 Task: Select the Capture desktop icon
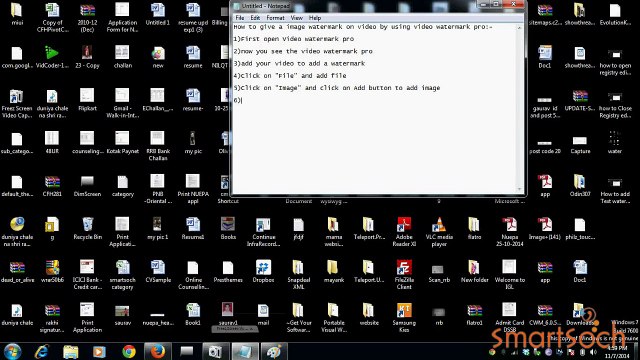[580, 144]
